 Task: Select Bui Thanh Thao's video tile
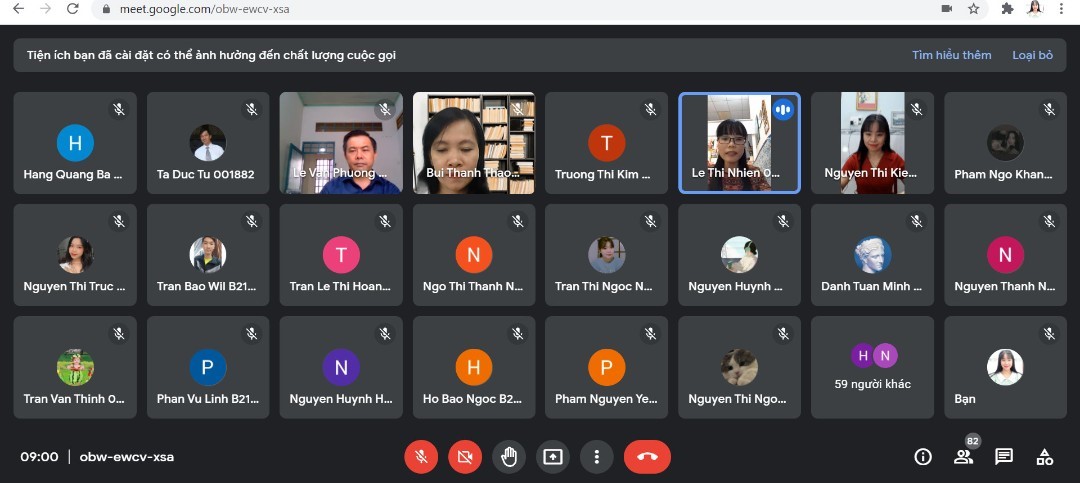coord(473,142)
